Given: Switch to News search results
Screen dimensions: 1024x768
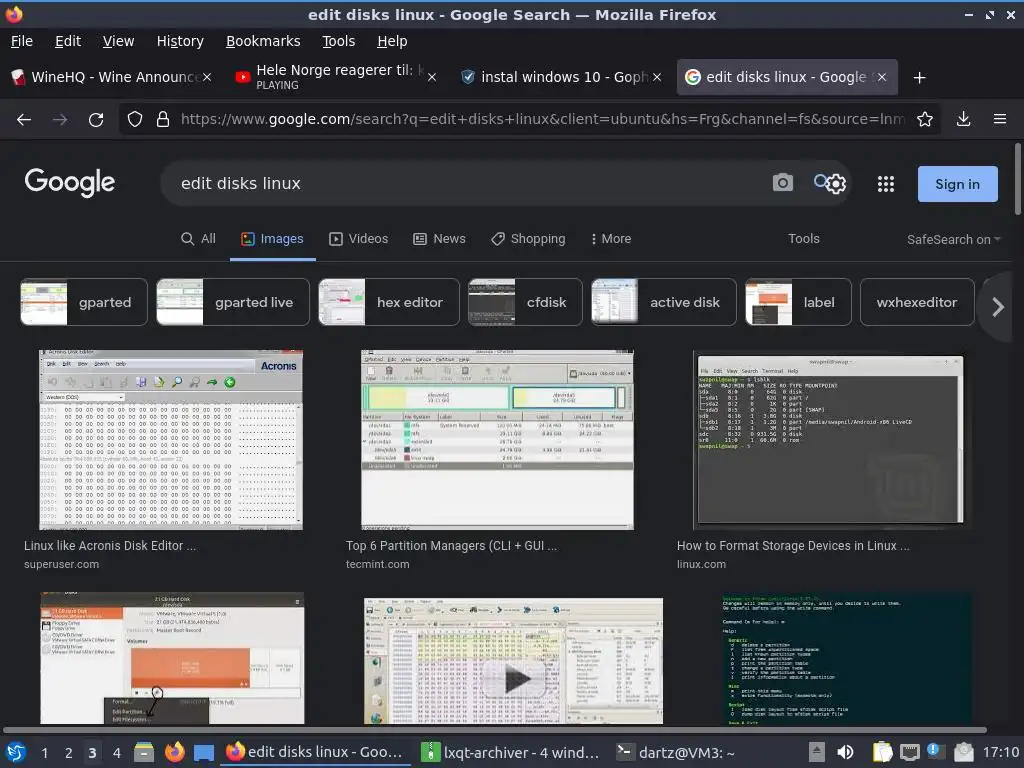Looking at the screenshot, I should point(440,239).
